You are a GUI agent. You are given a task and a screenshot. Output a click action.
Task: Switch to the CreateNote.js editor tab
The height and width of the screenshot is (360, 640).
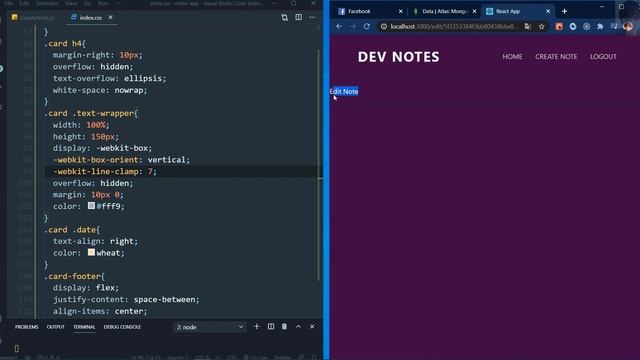pyautogui.click(x=33, y=18)
